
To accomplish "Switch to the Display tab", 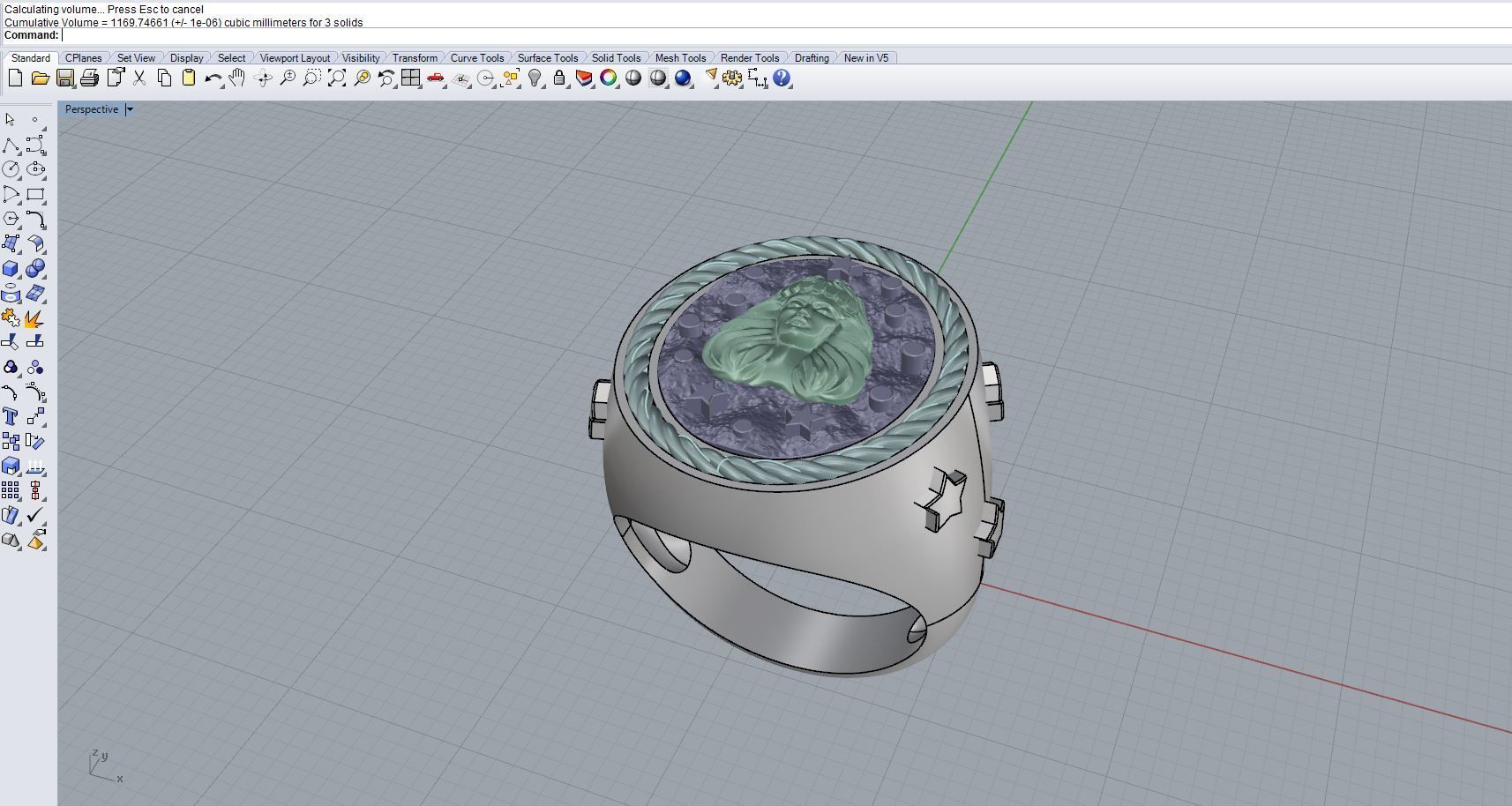I will pos(186,58).
